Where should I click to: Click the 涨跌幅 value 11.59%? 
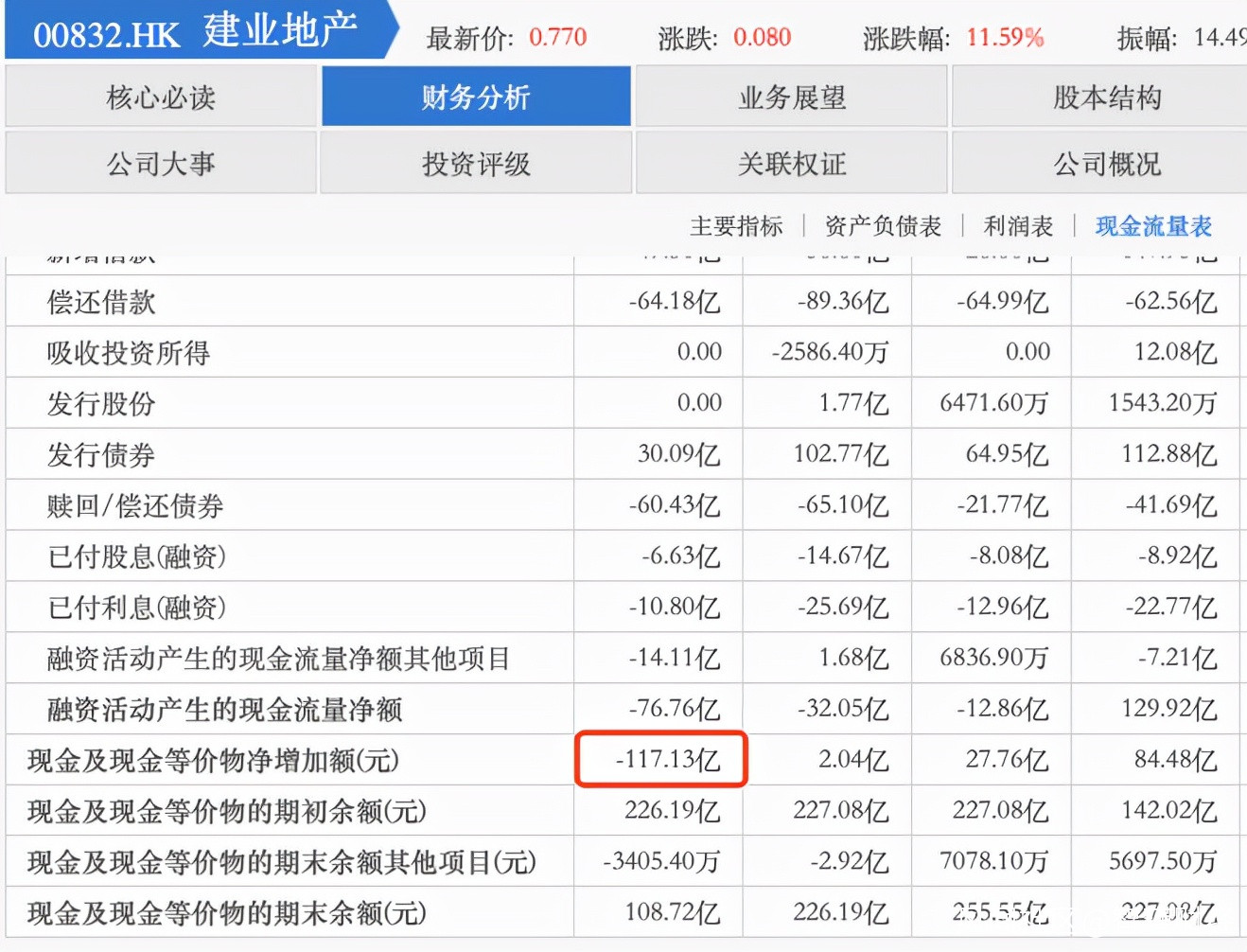pos(1005,38)
